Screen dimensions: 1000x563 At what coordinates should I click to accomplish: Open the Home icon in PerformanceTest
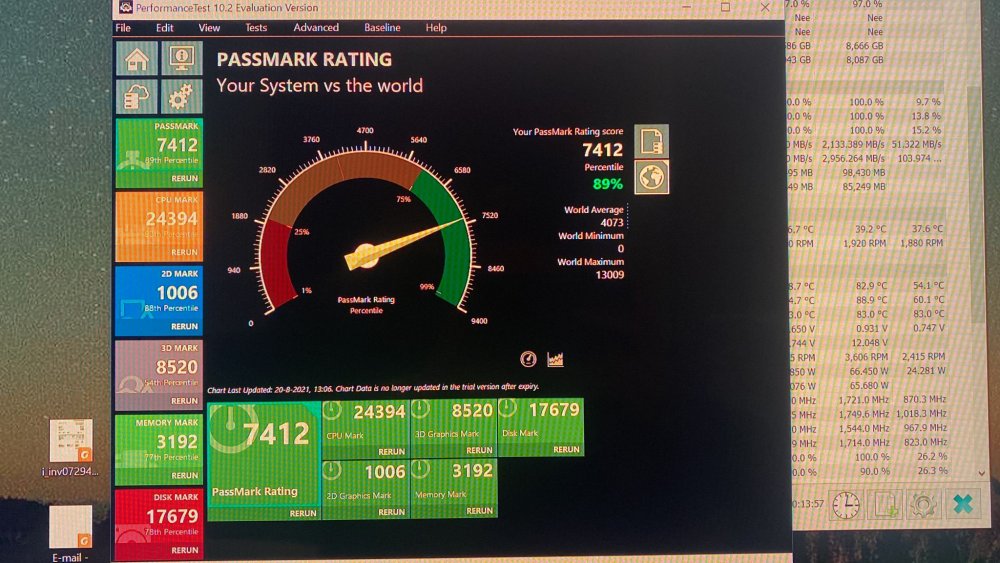click(136, 59)
